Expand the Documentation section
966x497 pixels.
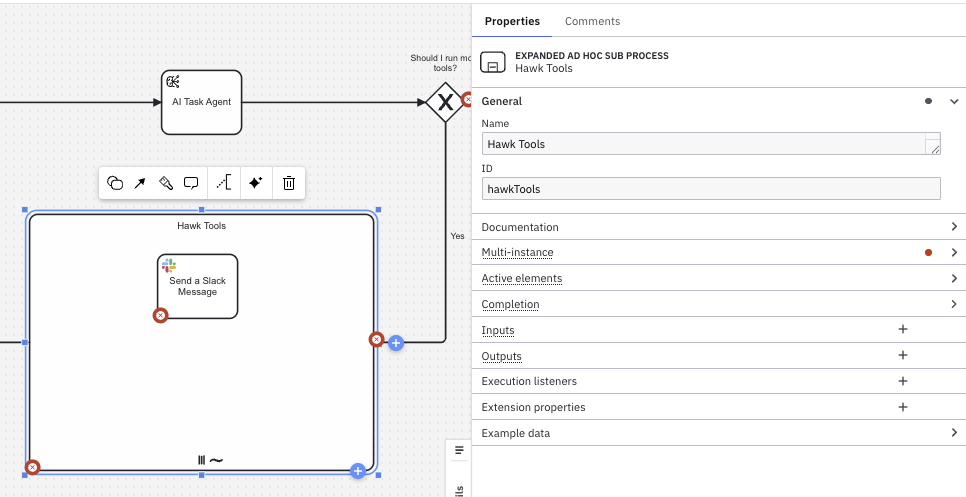coord(954,227)
